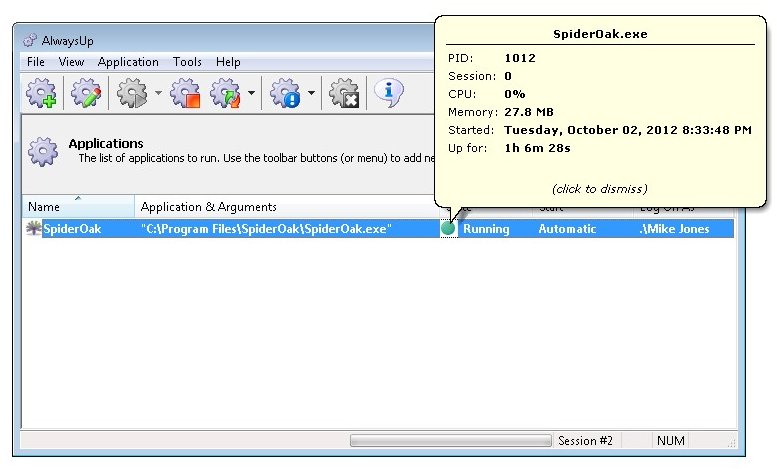Expand the Restart Application dropdown arrow

click(x=251, y=93)
